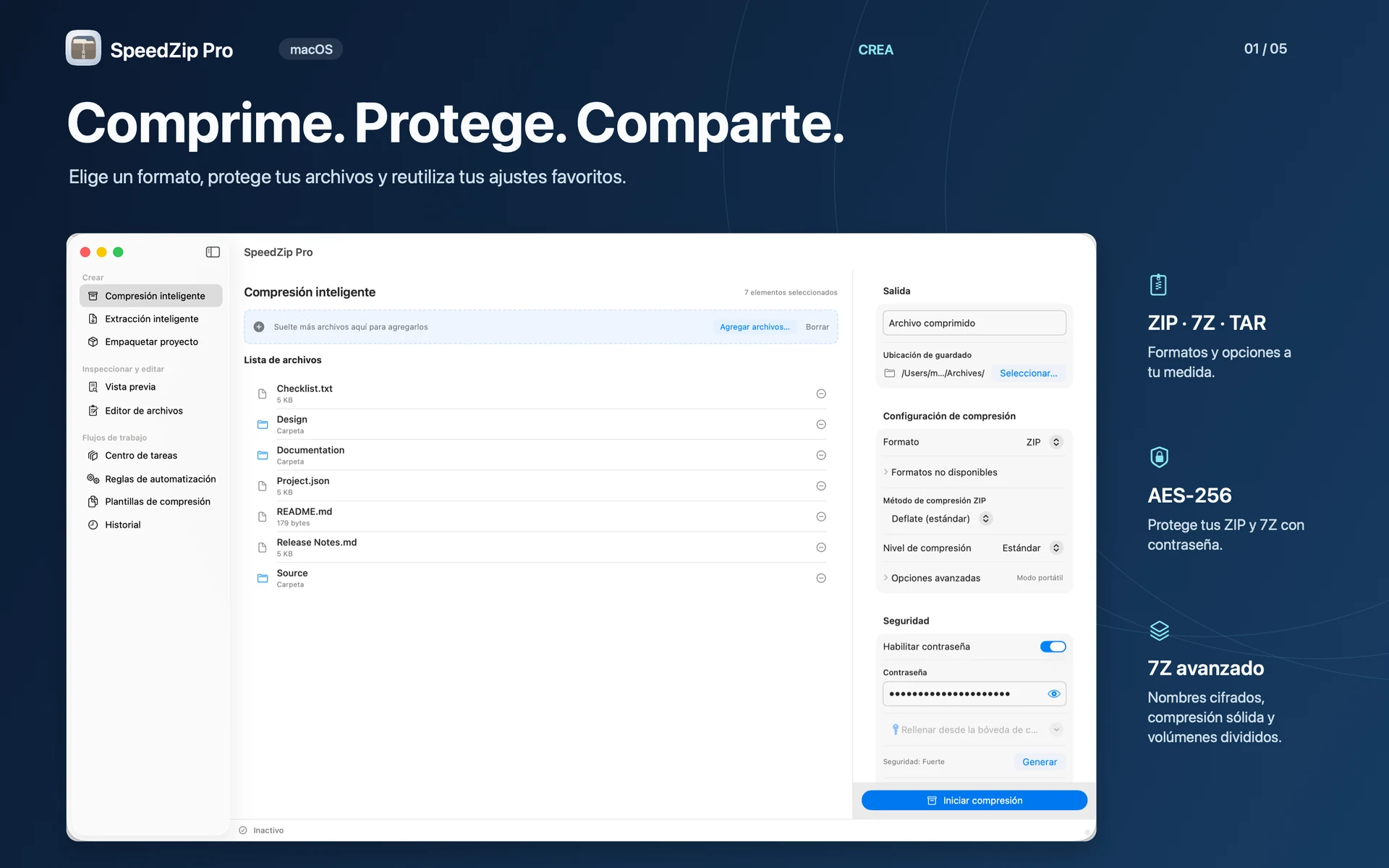Select Compresión inteligente in sidebar
This screenshot has width=1389, height=868.
coord(150,296)
